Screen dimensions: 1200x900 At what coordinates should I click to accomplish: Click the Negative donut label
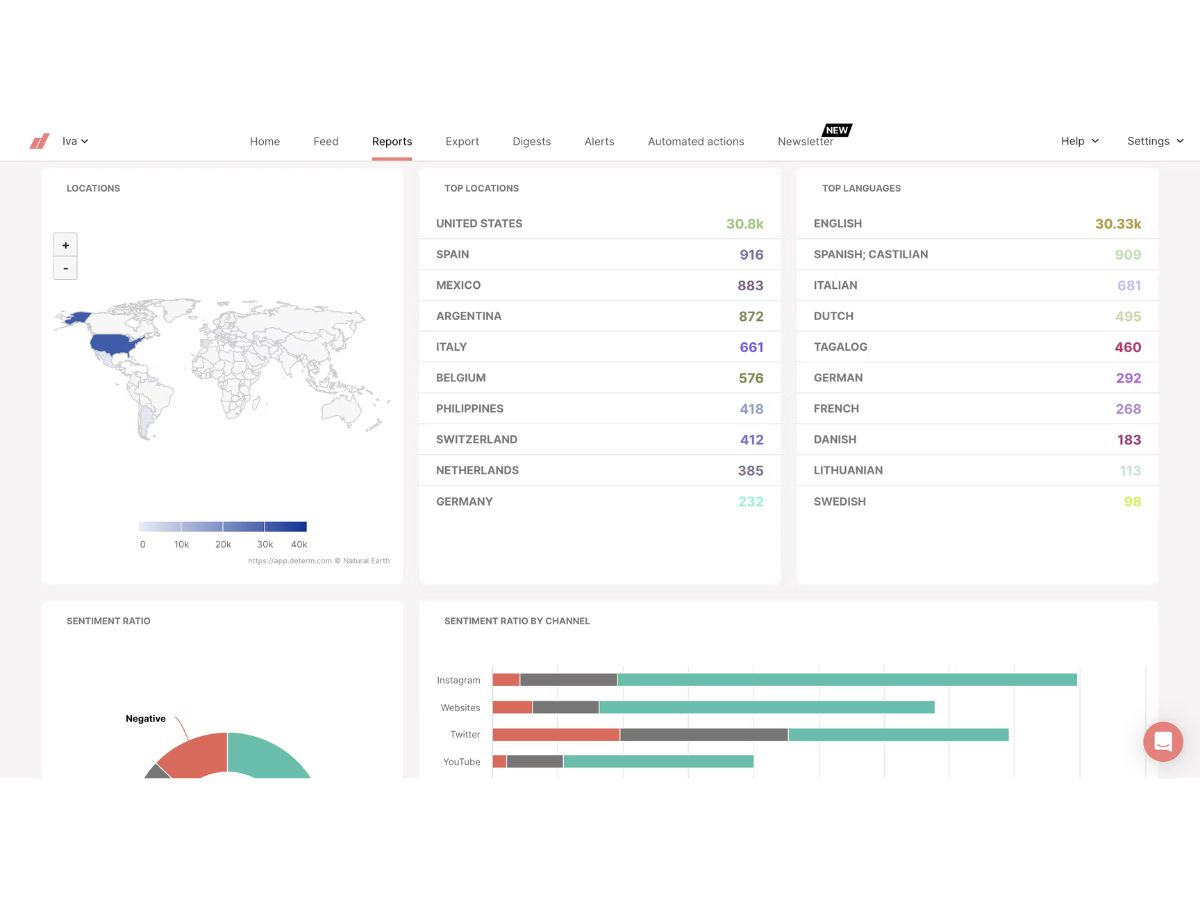point(145,719)
